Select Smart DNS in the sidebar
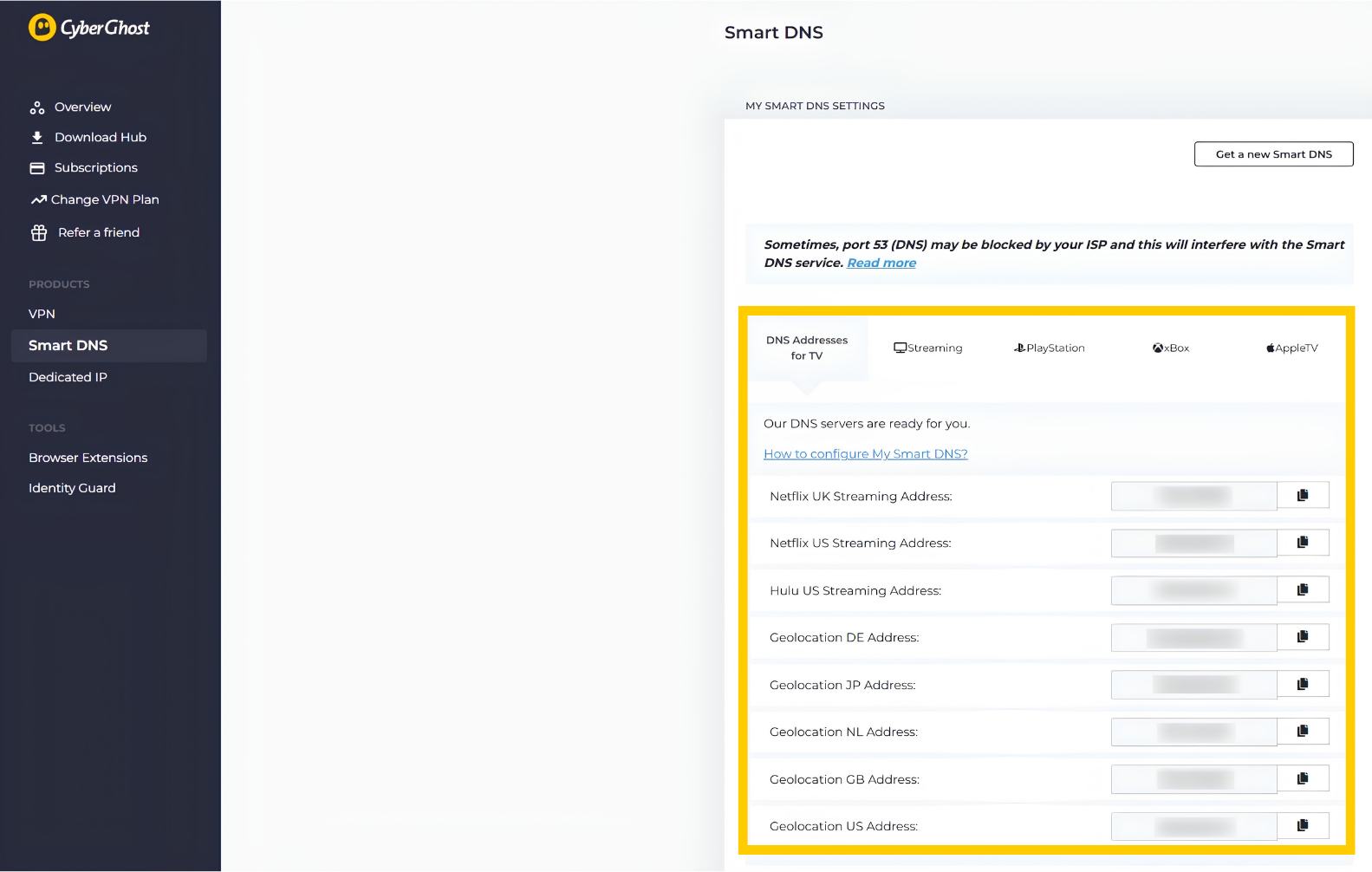This screenshot has width=1372, height=872. pyautogui.click(x=109, y=346)
